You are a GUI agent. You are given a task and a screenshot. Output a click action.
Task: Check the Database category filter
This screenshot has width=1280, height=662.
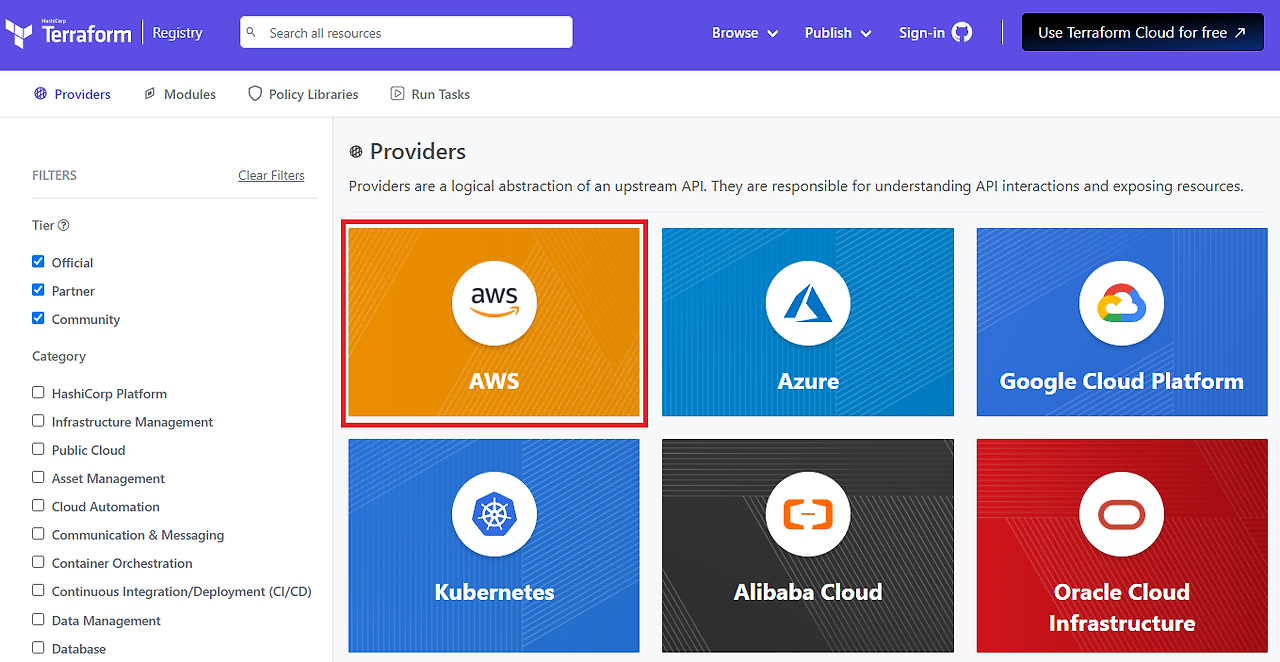[37, 648]
